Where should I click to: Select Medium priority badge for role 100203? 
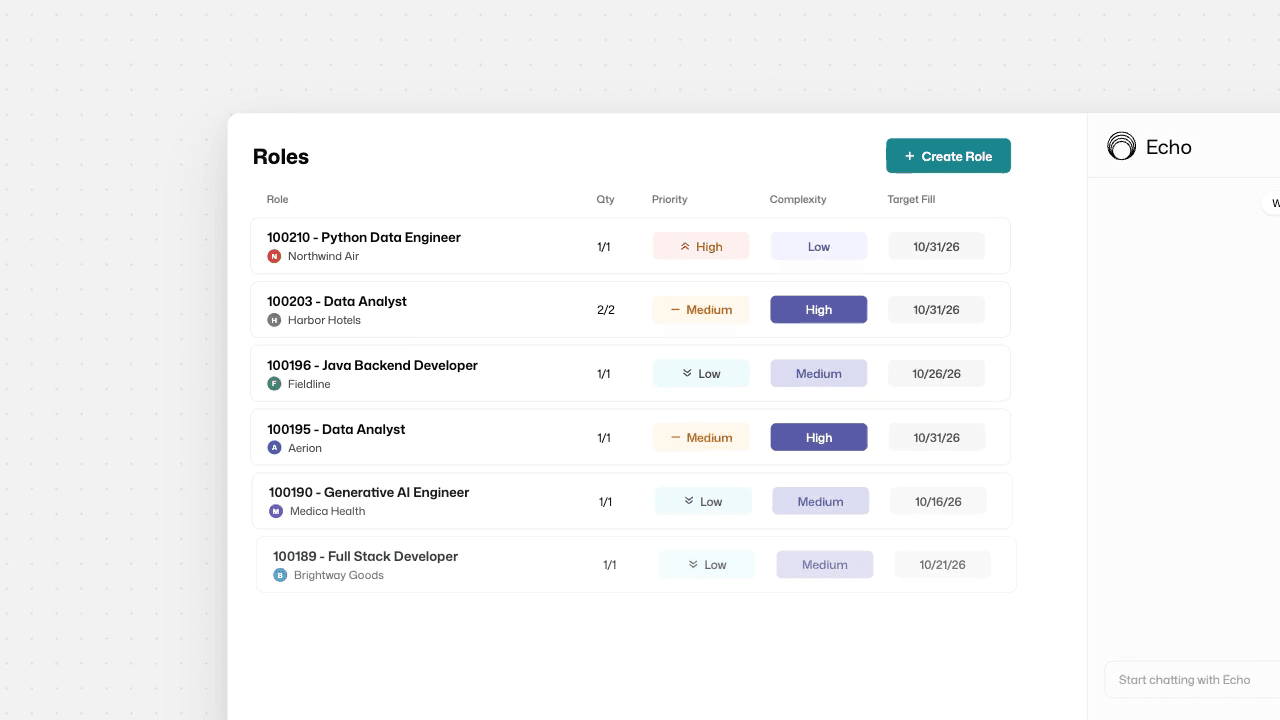pyautogui.click(x=701, y=310)
